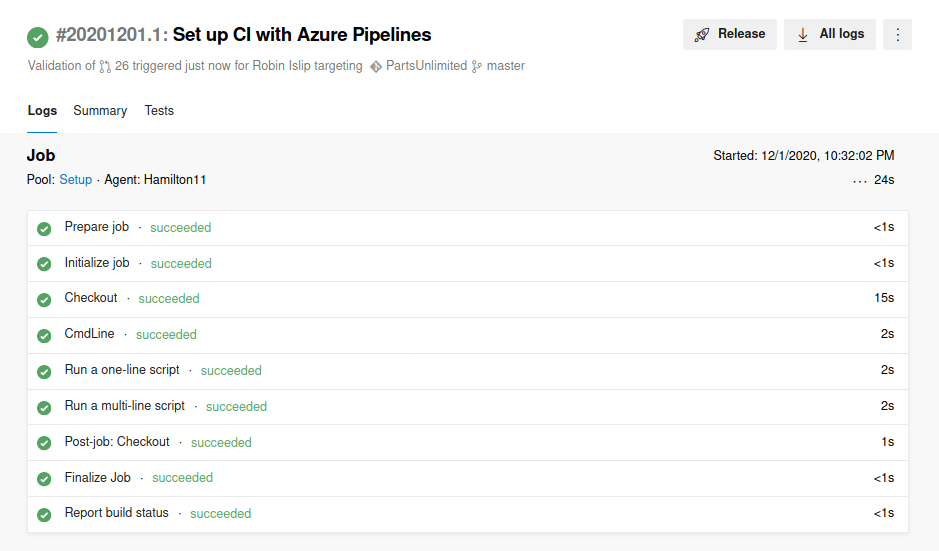This screenshot has height=551, width=939.
Task: Switch to the Summary tab
Action: tap(100, 111)
